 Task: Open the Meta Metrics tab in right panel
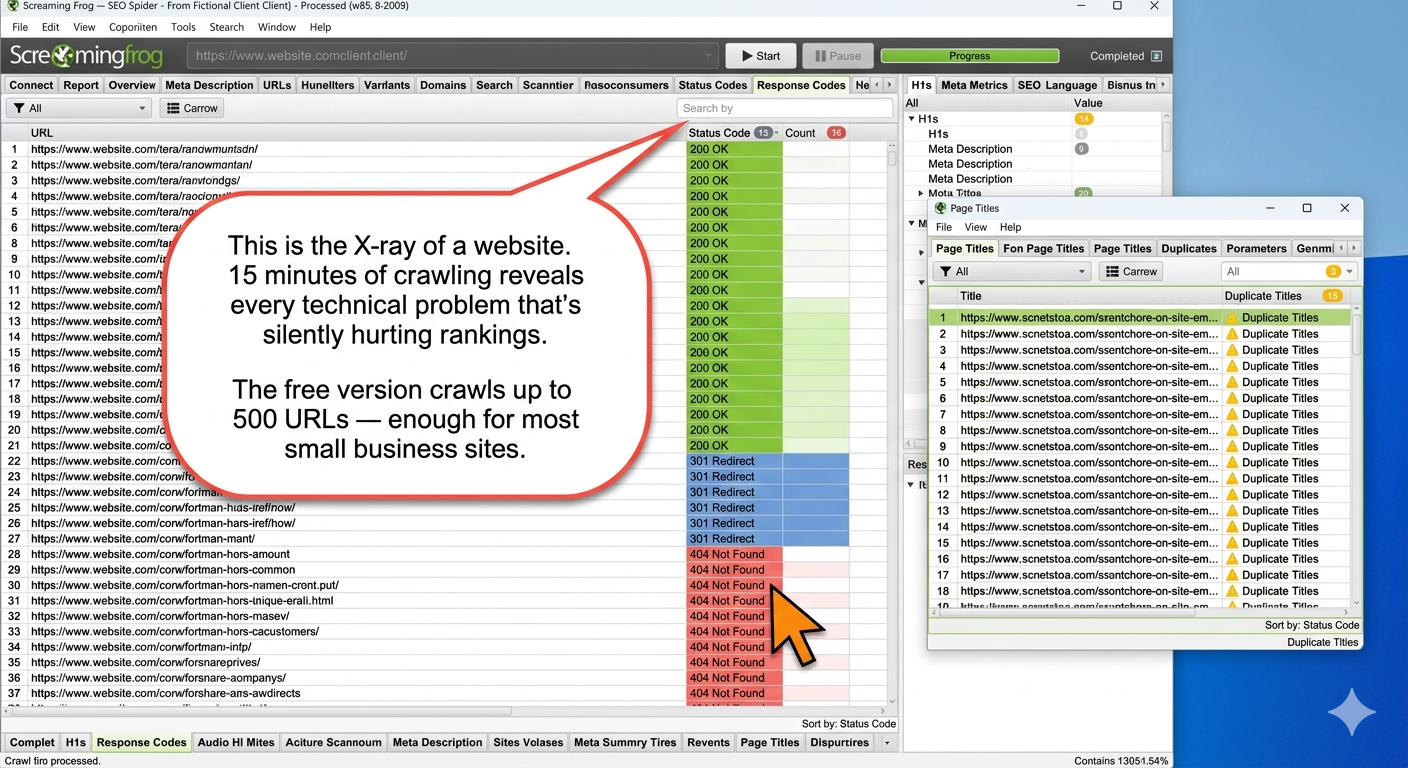coord(974,85)
